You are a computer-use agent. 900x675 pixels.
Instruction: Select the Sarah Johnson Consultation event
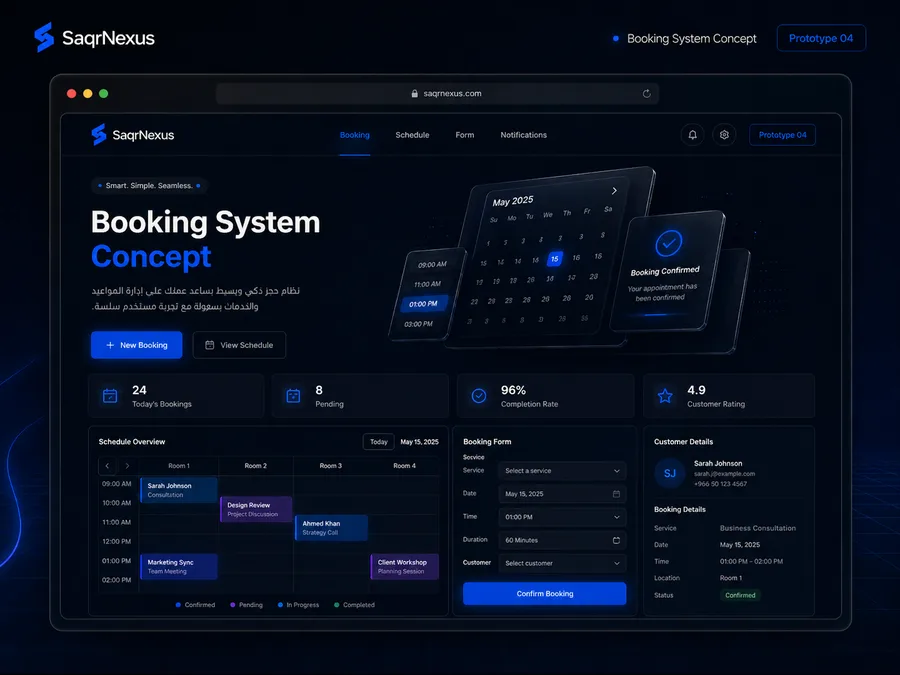coord(179,490)
